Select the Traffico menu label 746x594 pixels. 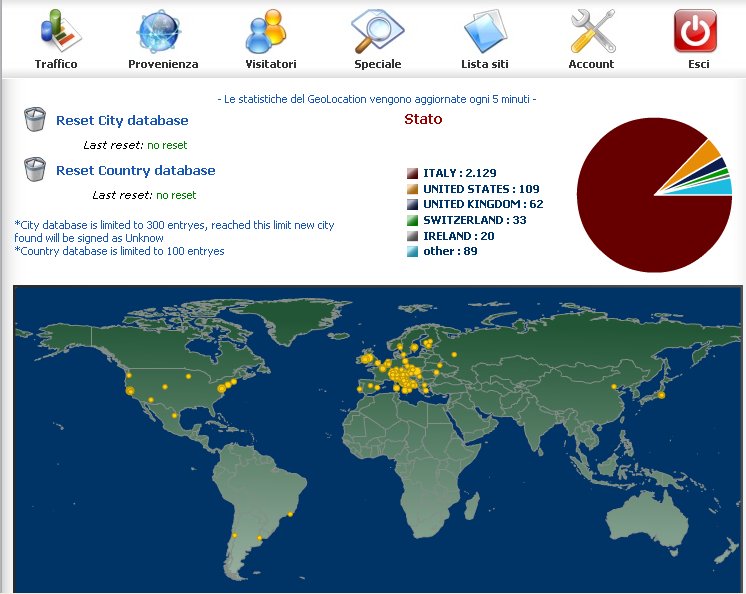(x=56, y=64)
